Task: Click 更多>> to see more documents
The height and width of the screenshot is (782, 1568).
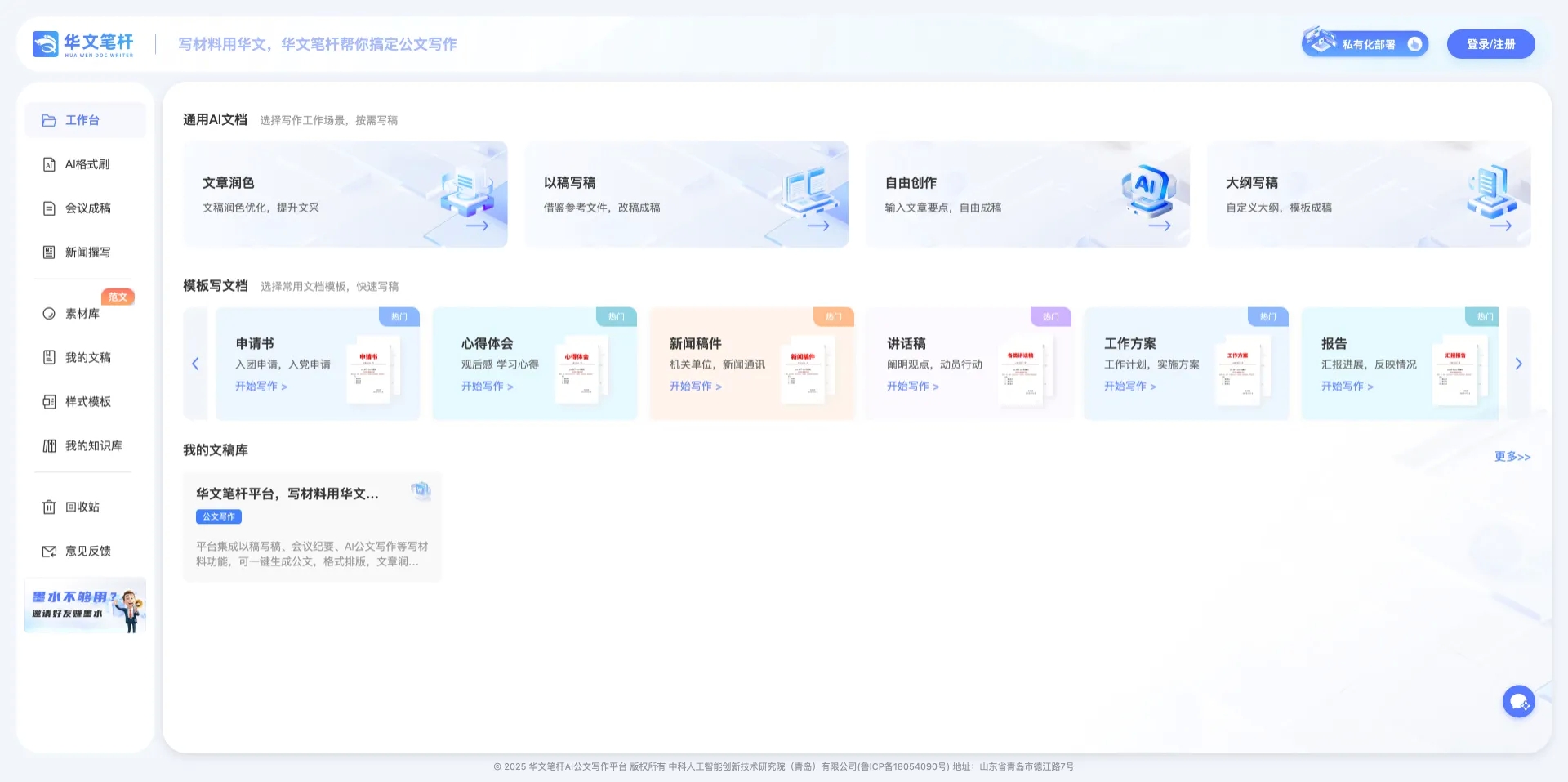Action: (1512, 456)
